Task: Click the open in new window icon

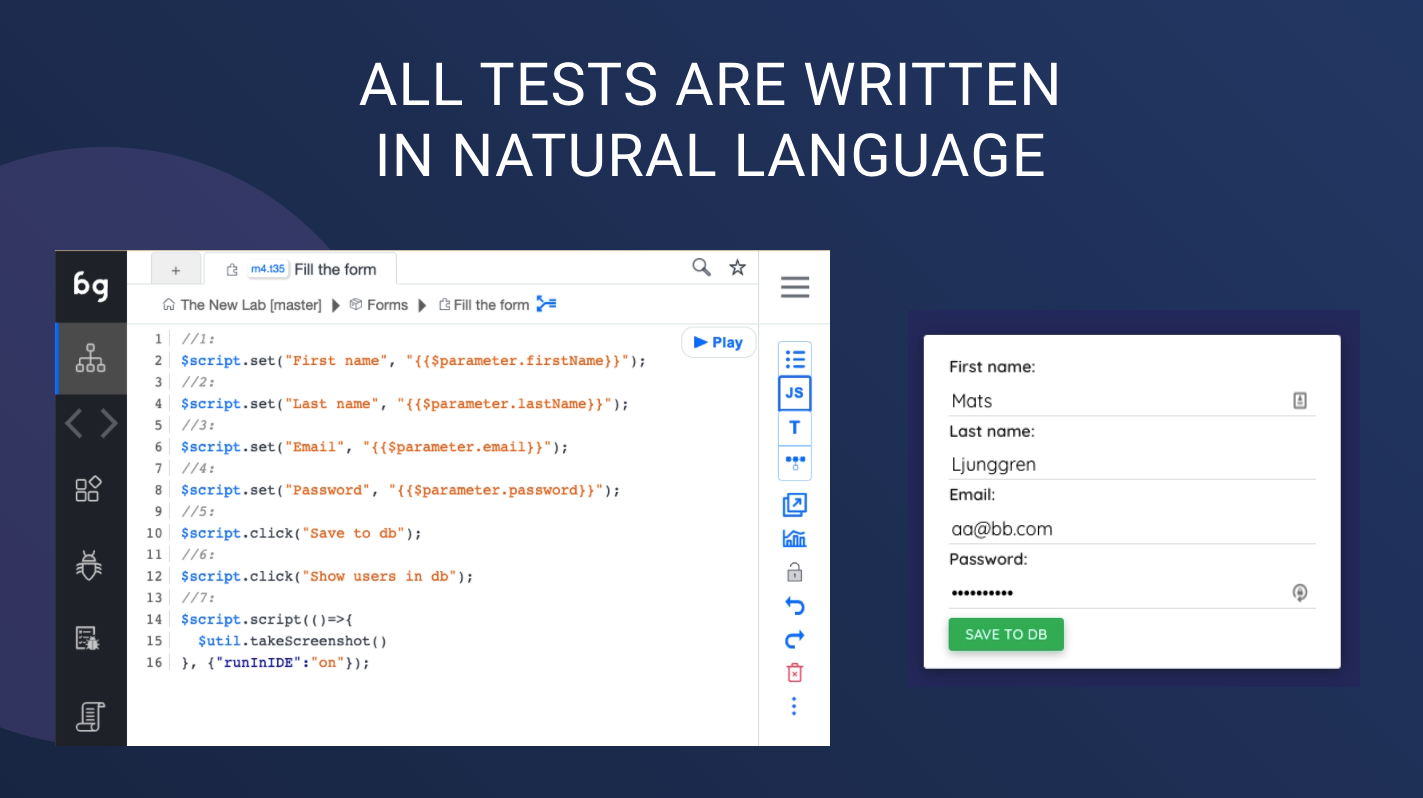Action: (795, 505)
